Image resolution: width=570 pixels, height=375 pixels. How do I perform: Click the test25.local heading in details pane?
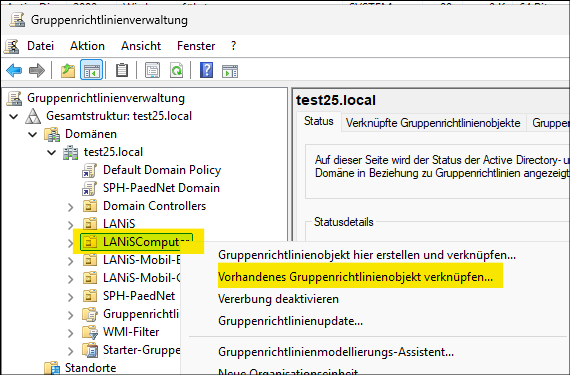[x=336, y=100]
